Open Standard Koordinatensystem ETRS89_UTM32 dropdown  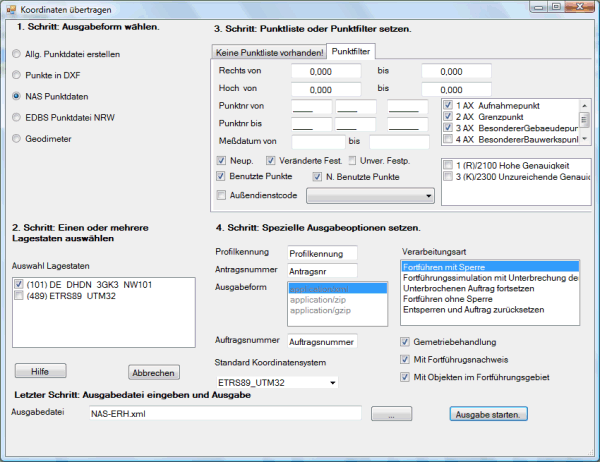pos(277,382)
